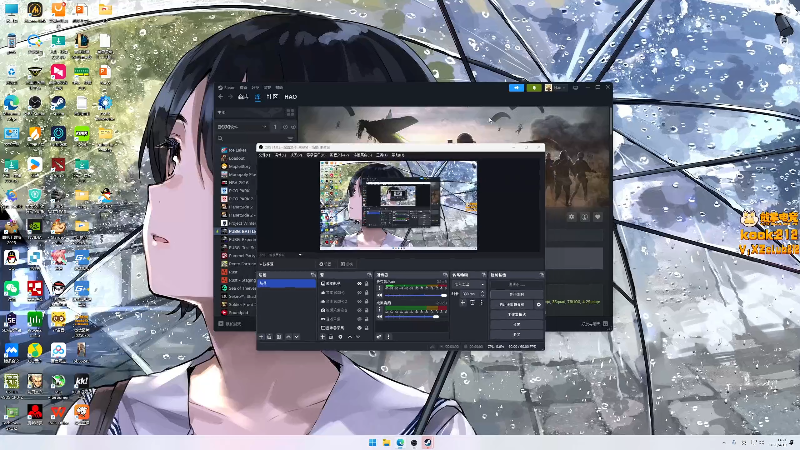Pop out the Sources dock
Viewport: 800px width, 450px height.
[x=369, y=274]
